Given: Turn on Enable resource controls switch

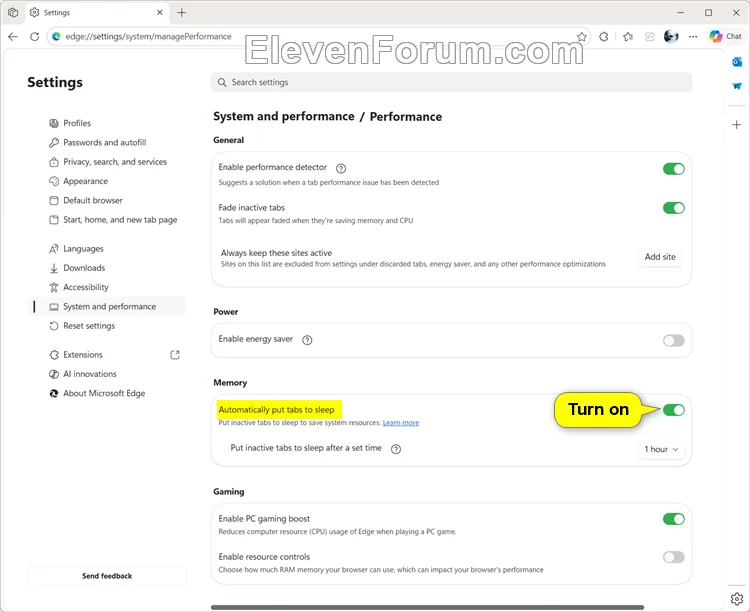Looking at the screenshot, I should [673, 557].
